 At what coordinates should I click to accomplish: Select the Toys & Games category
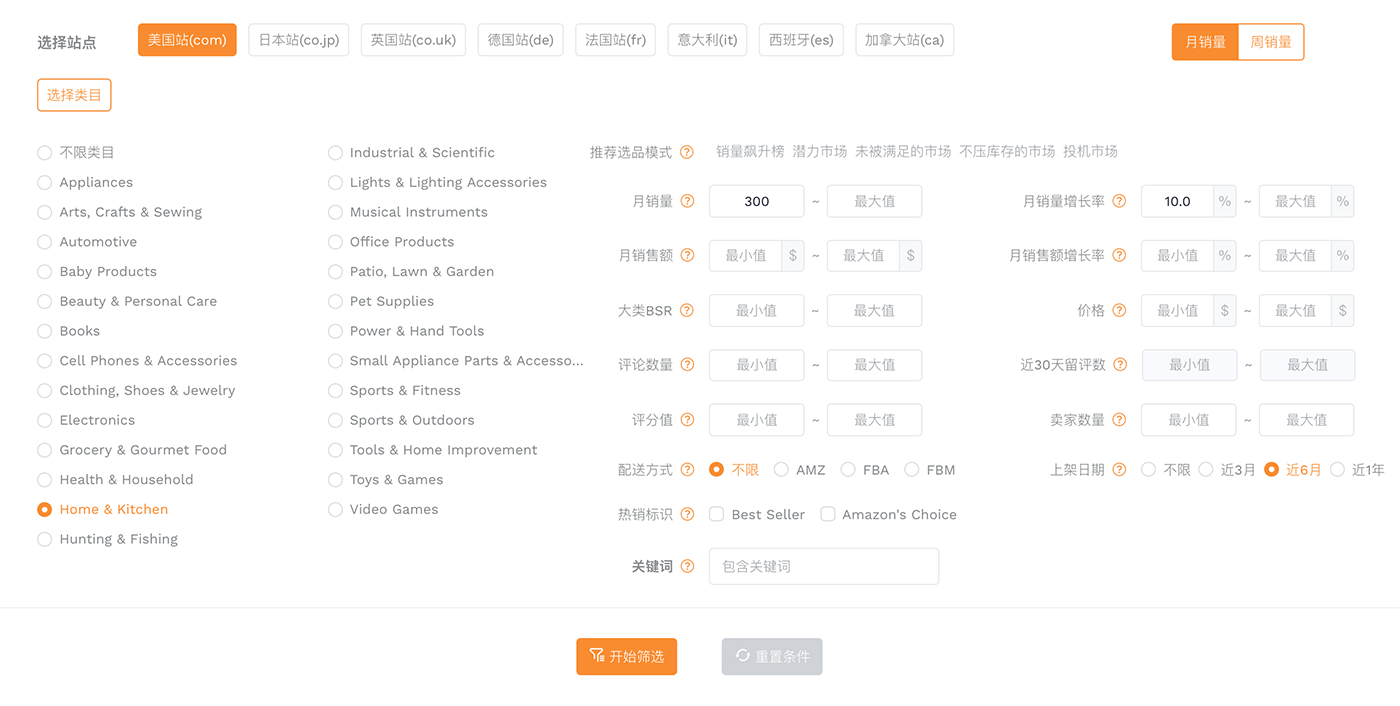point(335,479)
